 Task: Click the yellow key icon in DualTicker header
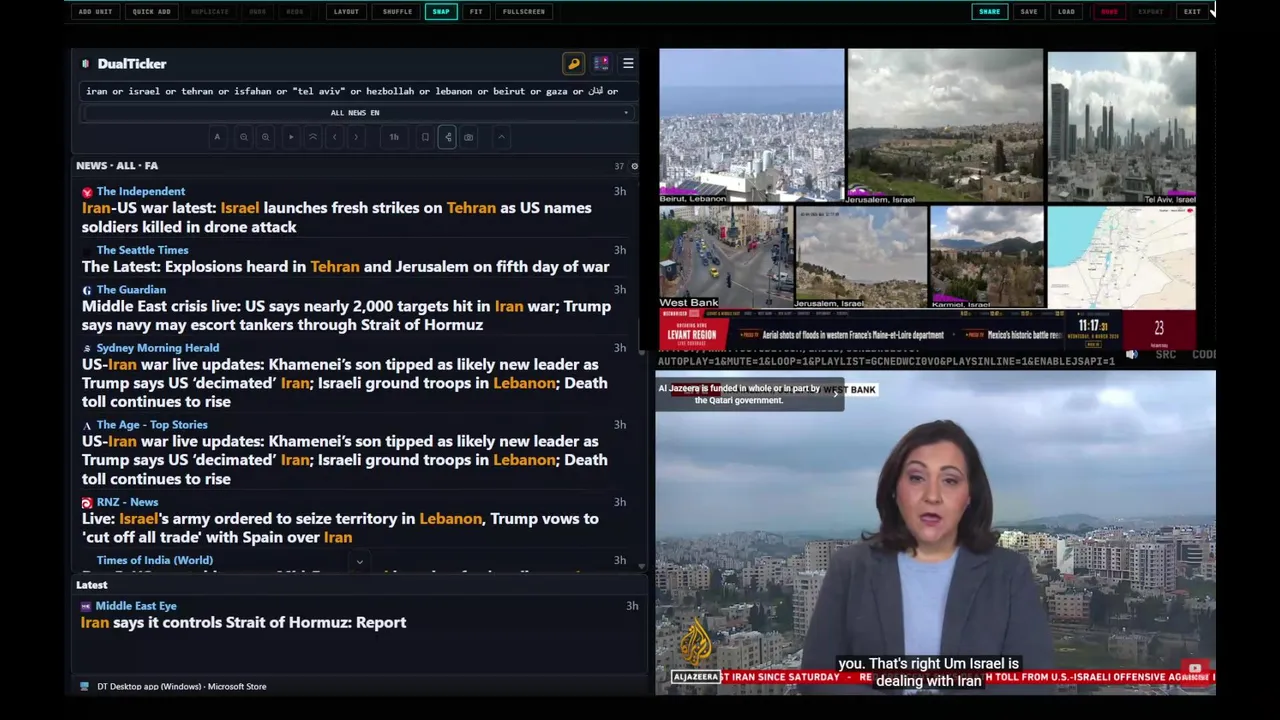(574, 63)
